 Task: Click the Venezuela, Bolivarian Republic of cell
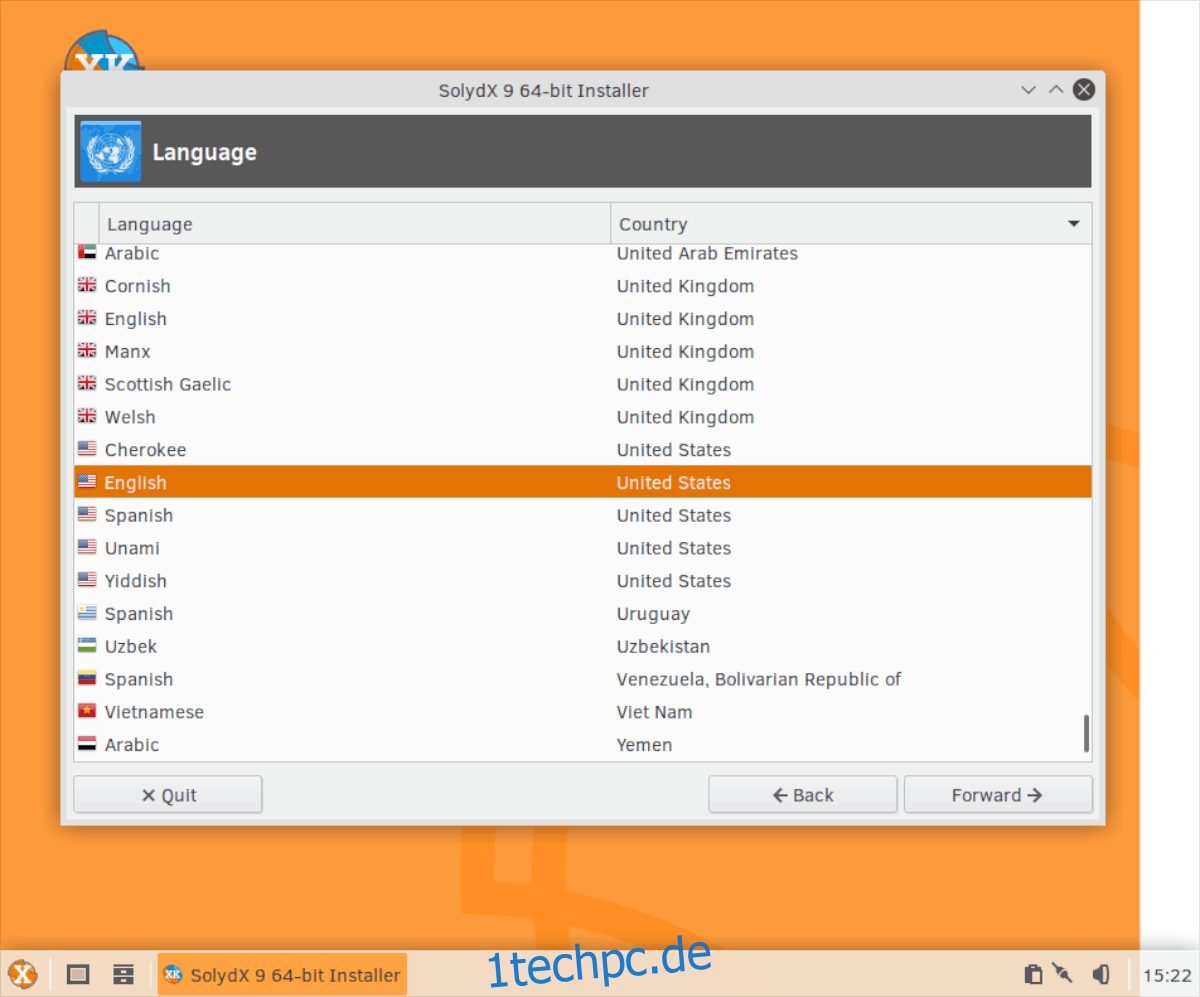pyautogui.click(x=759, y=679)
